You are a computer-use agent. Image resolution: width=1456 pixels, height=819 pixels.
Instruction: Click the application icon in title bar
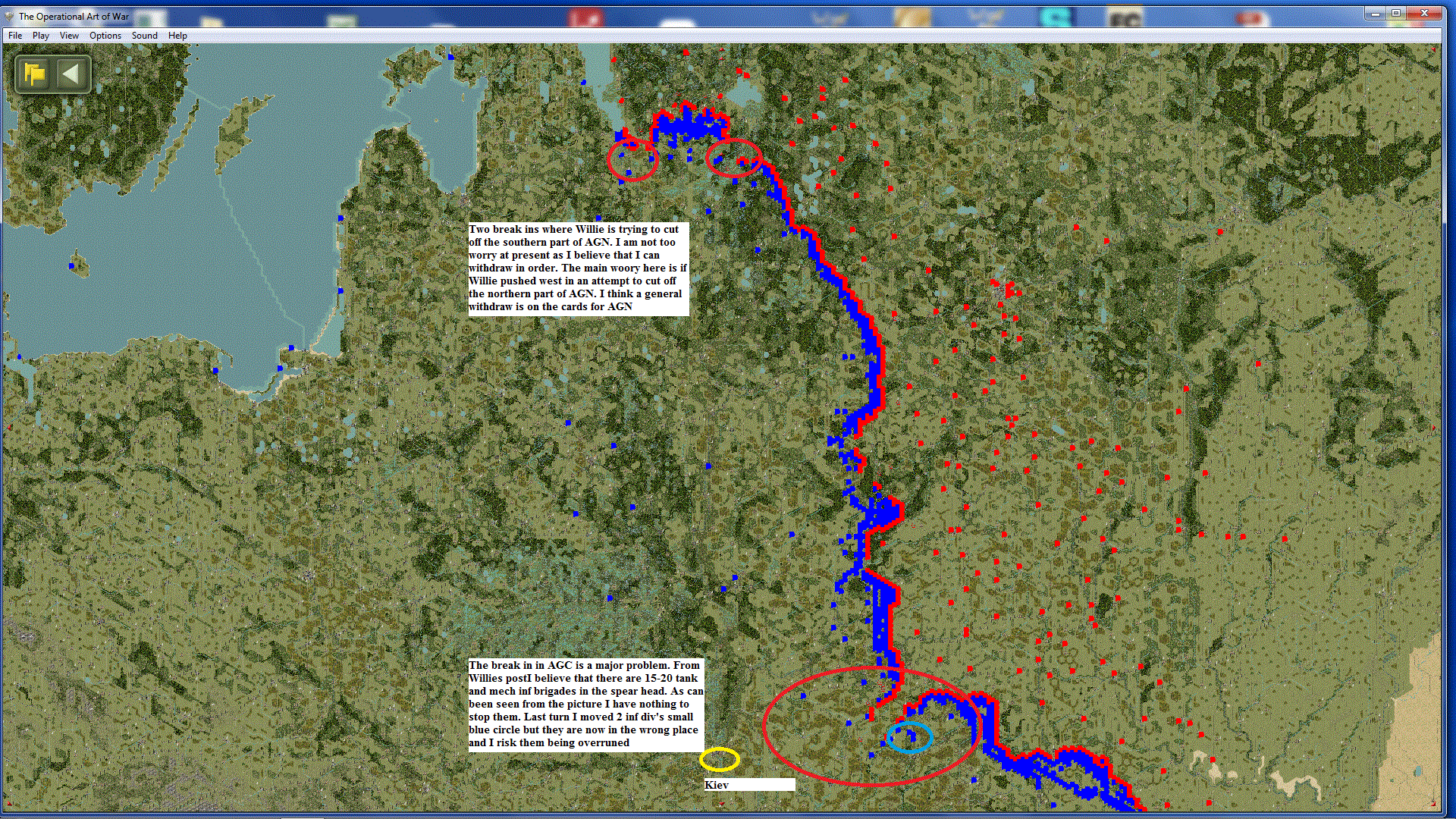9,16
